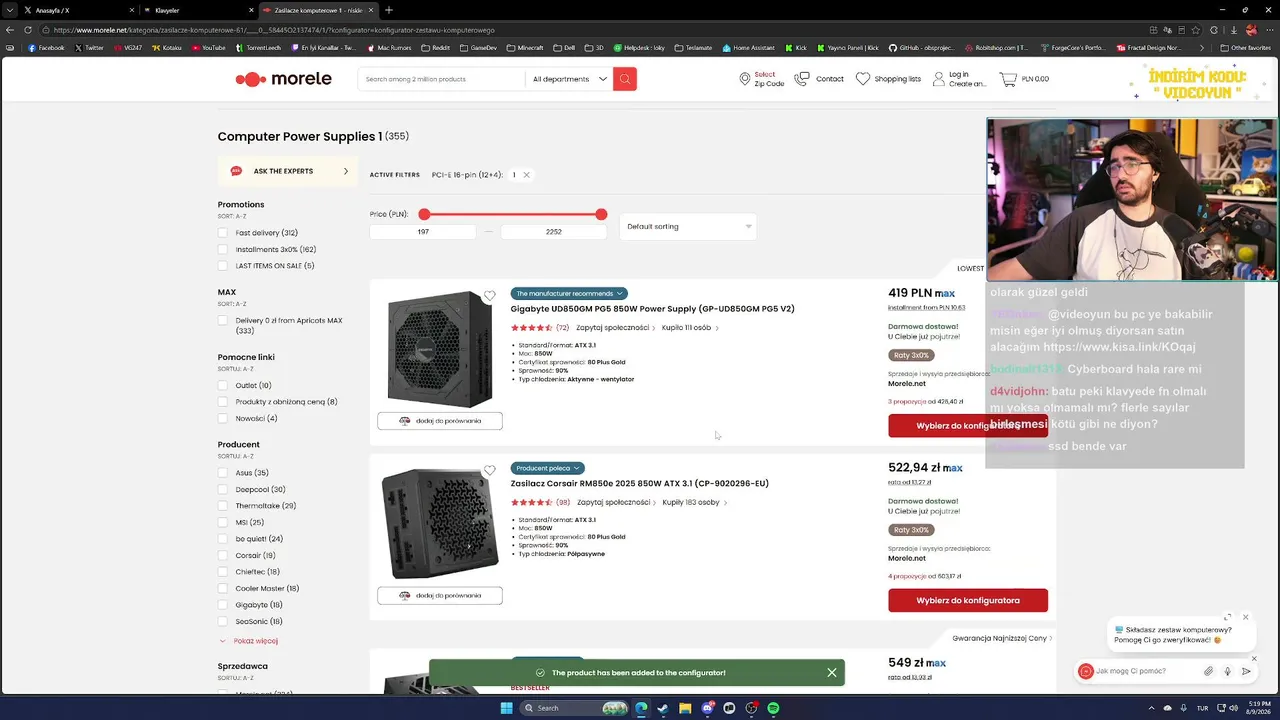The image size is (1280, 720).
Task: Click the product search input field
Action: coord(441,79)
